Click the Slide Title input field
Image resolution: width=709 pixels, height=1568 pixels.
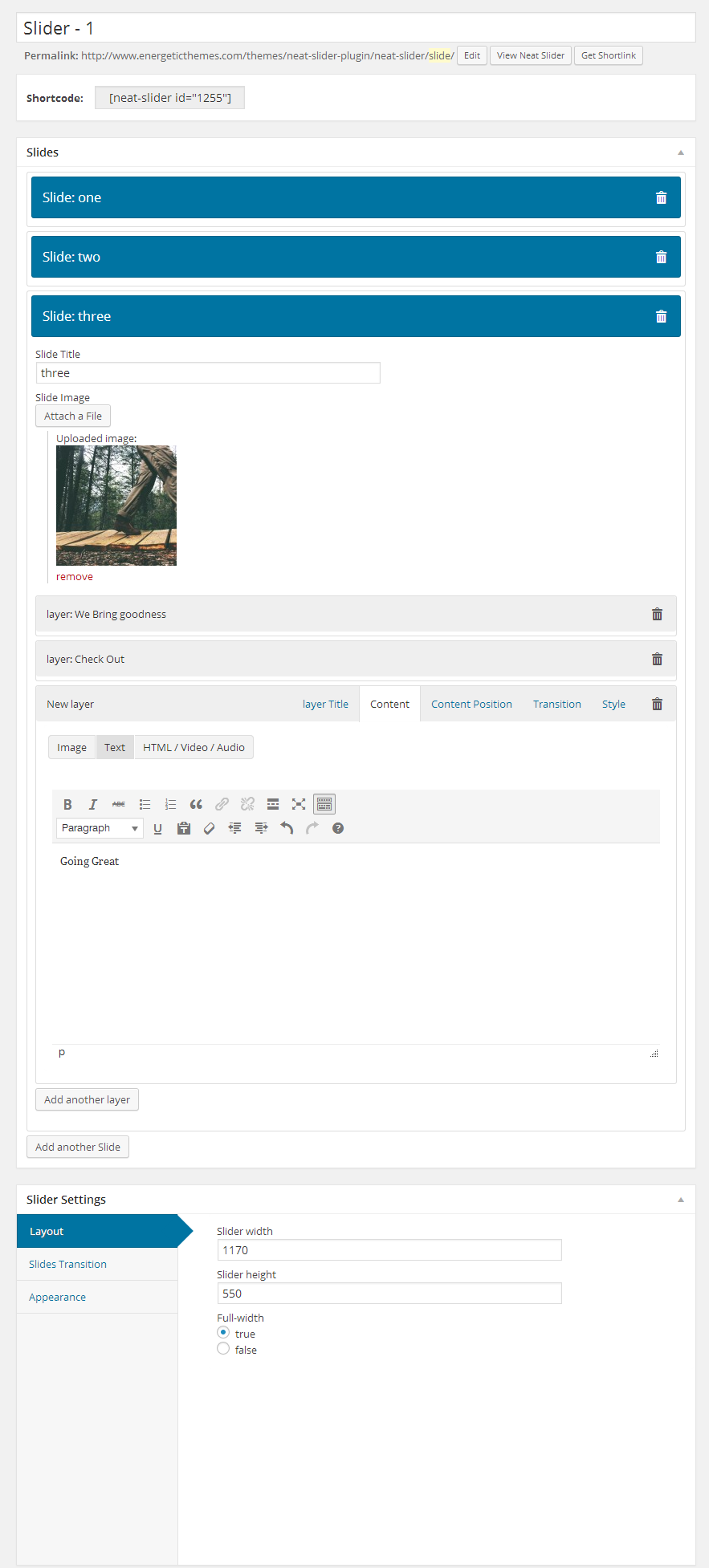coord(208,372)
